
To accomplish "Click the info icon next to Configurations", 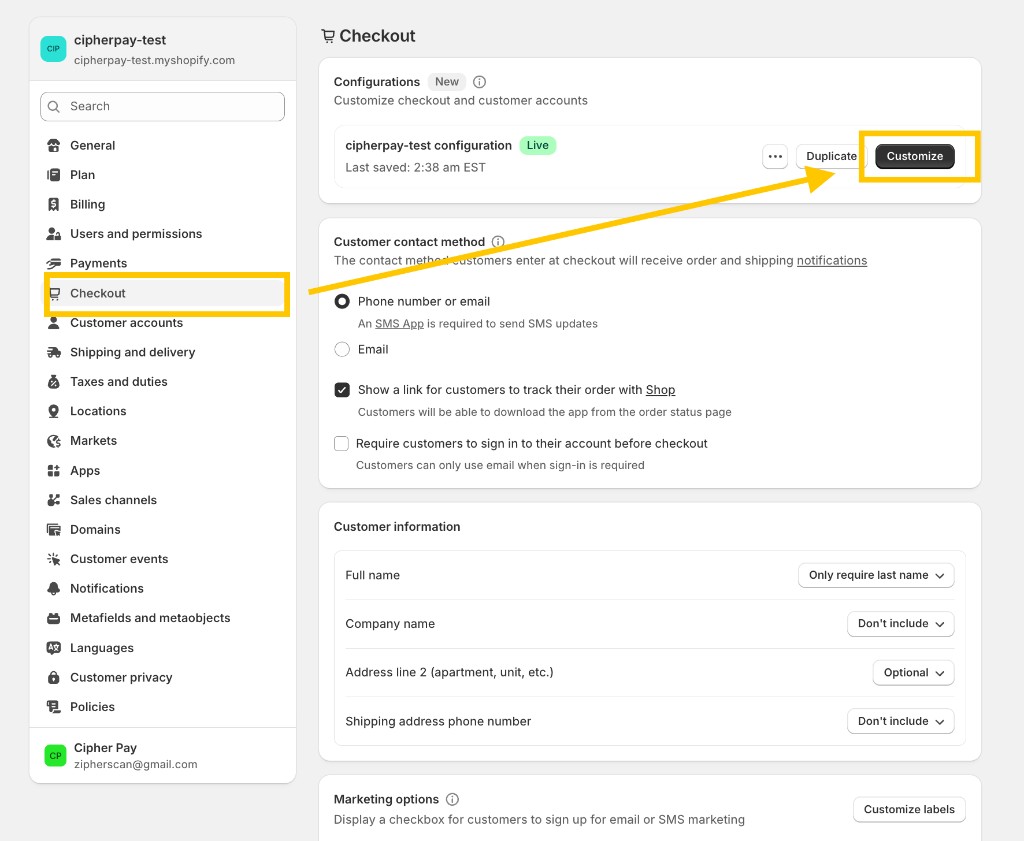I will (479, 82).
